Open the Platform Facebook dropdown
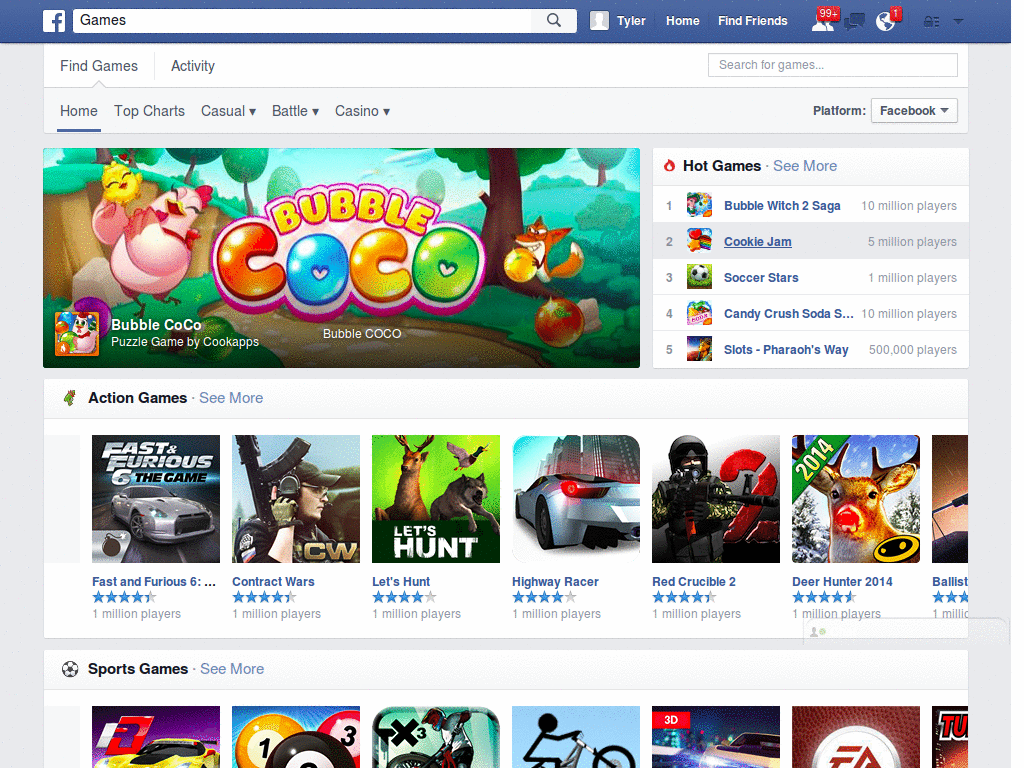The image size is (1024, 768). tap(914, 110)
